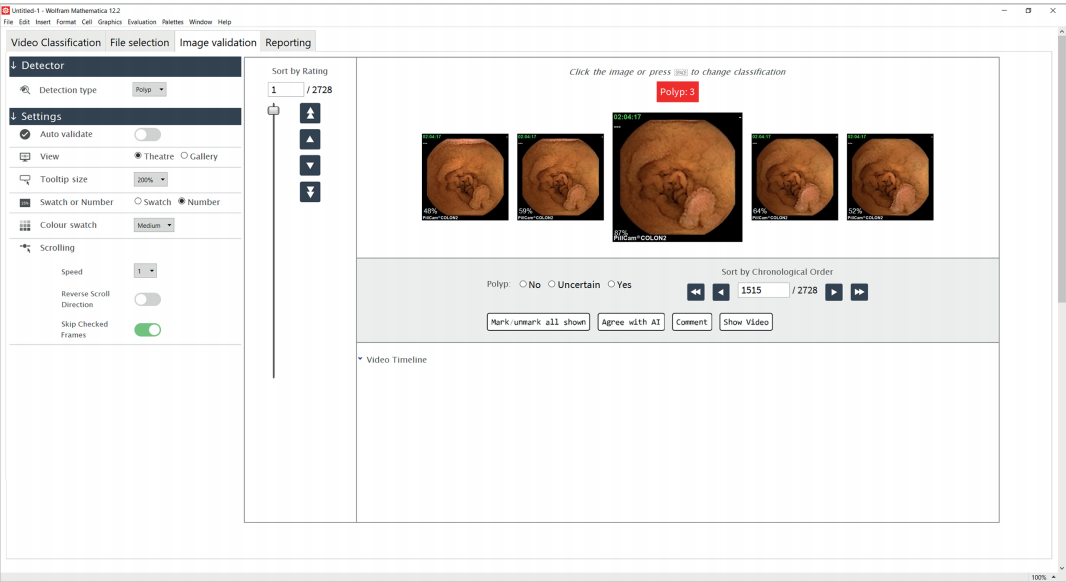Click the Tooltip size icon

coord(25,179)
